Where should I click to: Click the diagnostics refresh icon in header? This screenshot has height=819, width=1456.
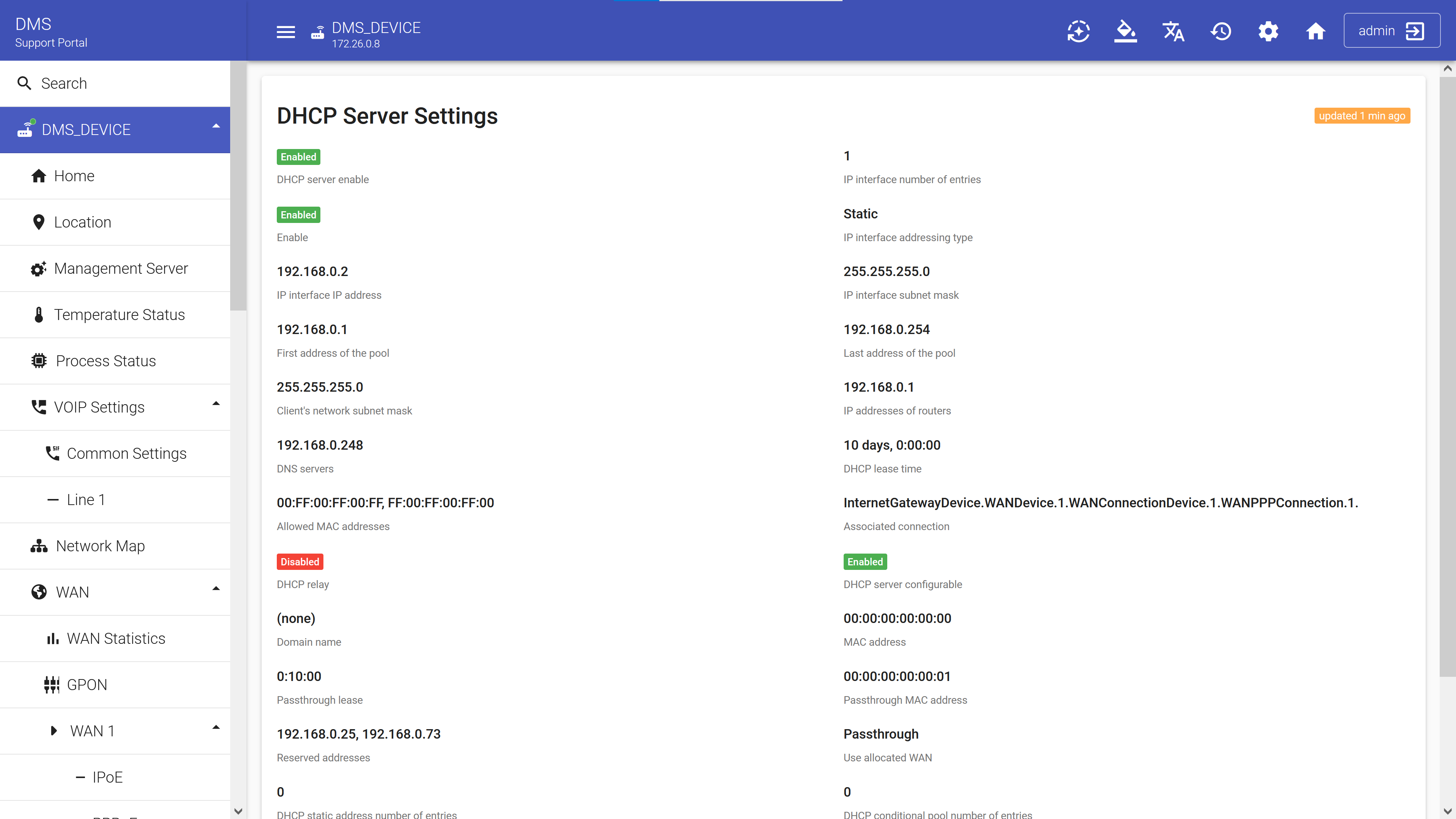(1078, 31)
